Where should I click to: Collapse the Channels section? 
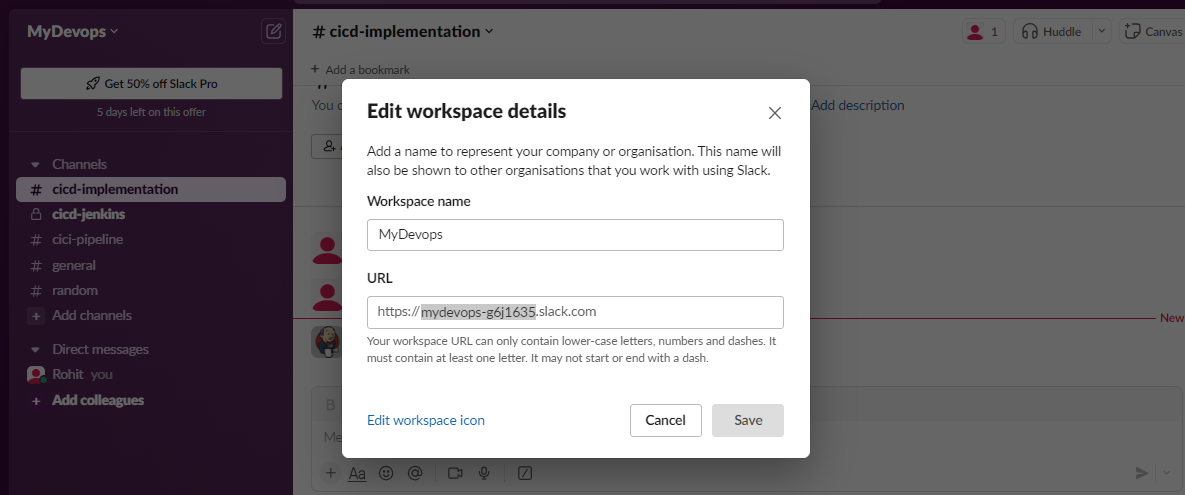35,164
